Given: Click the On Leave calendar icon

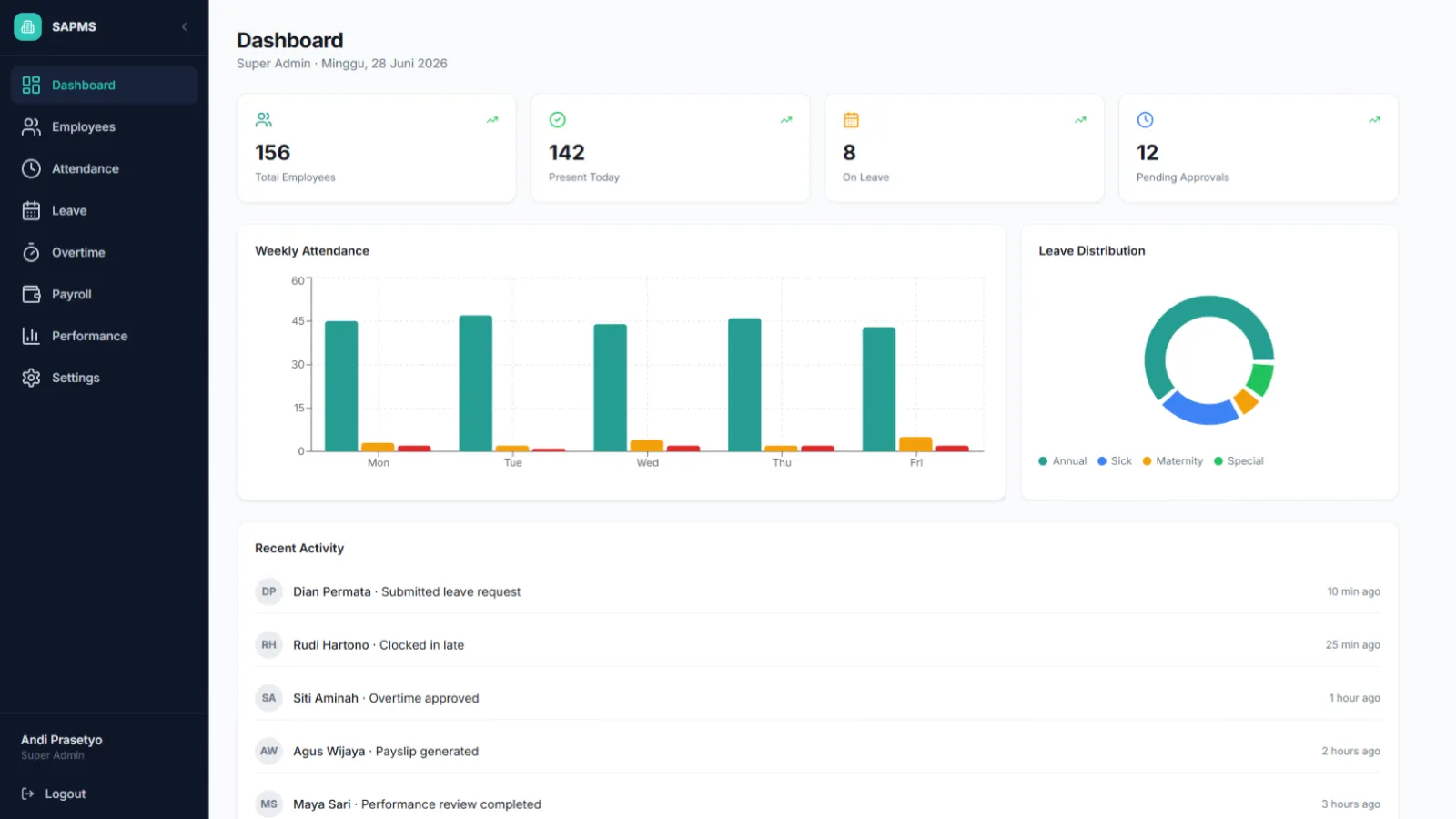Looking at the screenshot, I should 851,119.
